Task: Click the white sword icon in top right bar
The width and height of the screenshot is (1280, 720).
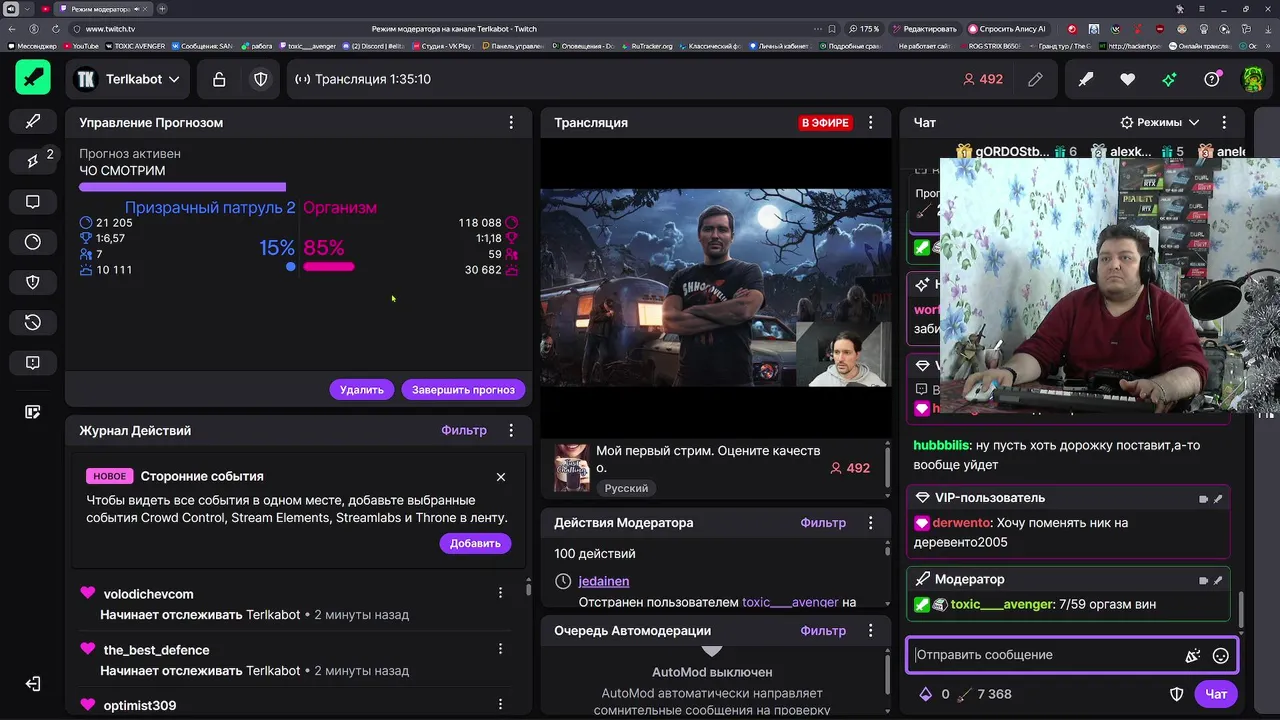Action: pos(1086,79)
